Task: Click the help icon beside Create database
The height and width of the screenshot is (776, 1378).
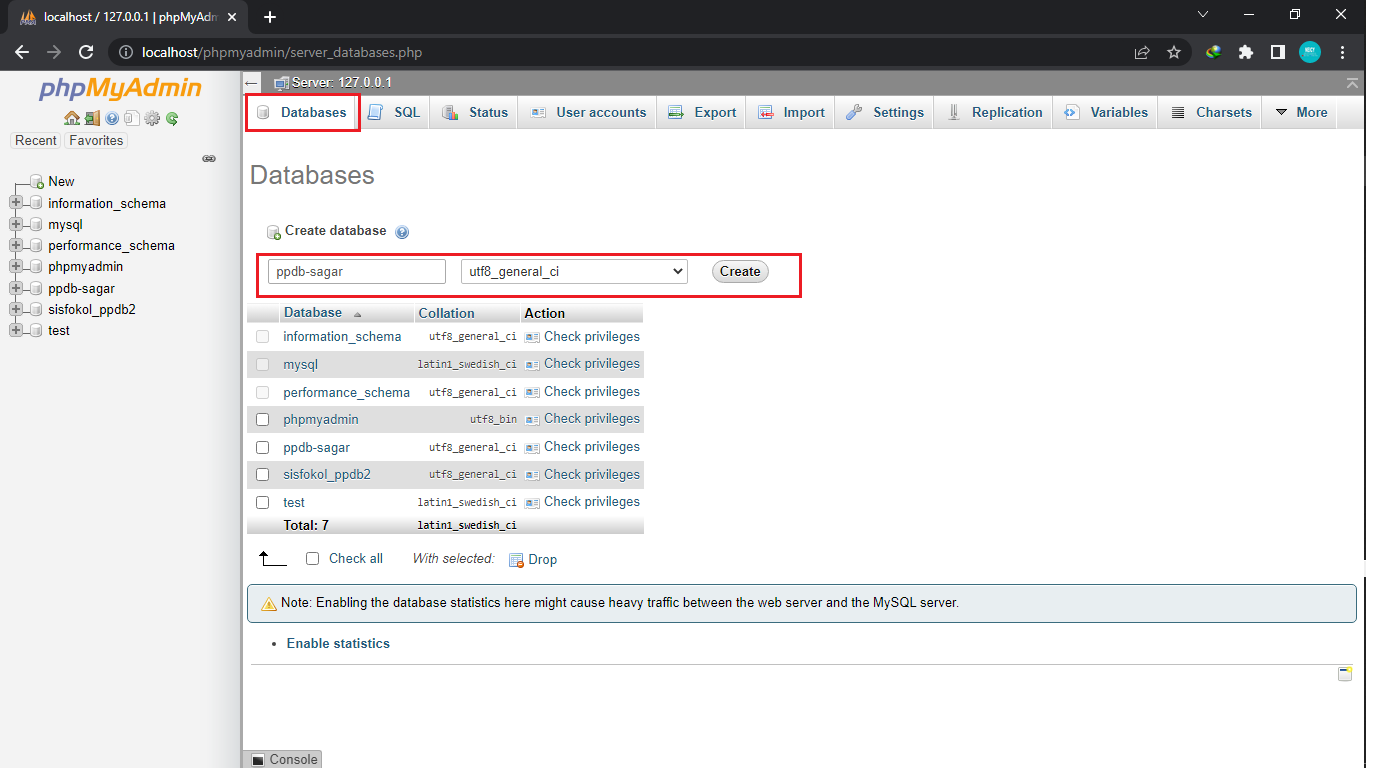Action: [x=402, y=232]
